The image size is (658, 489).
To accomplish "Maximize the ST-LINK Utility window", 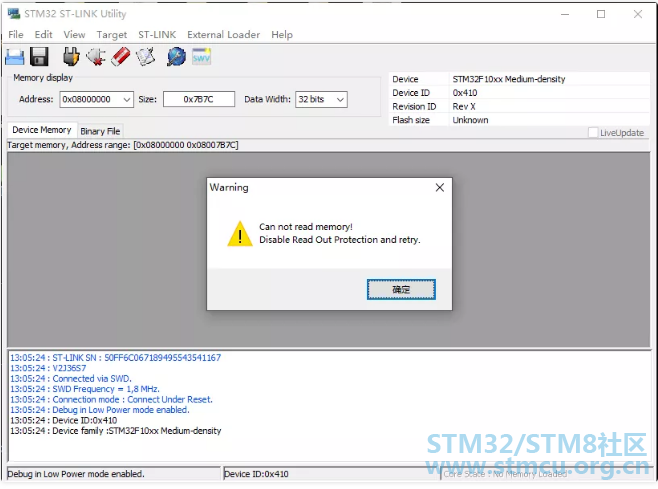I will pyautogui.click(x=601, y=14).
